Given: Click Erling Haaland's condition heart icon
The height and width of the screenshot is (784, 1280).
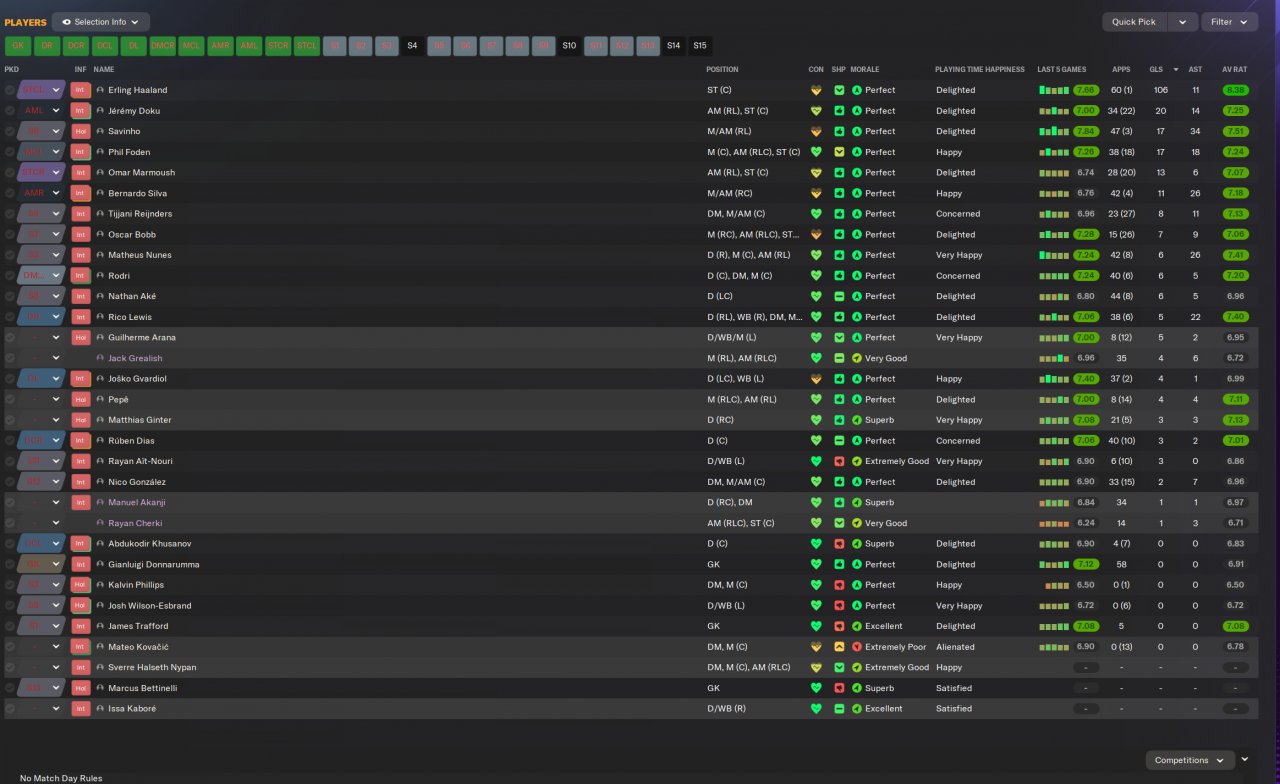Looking at the screenshot, I should (816, 90).
